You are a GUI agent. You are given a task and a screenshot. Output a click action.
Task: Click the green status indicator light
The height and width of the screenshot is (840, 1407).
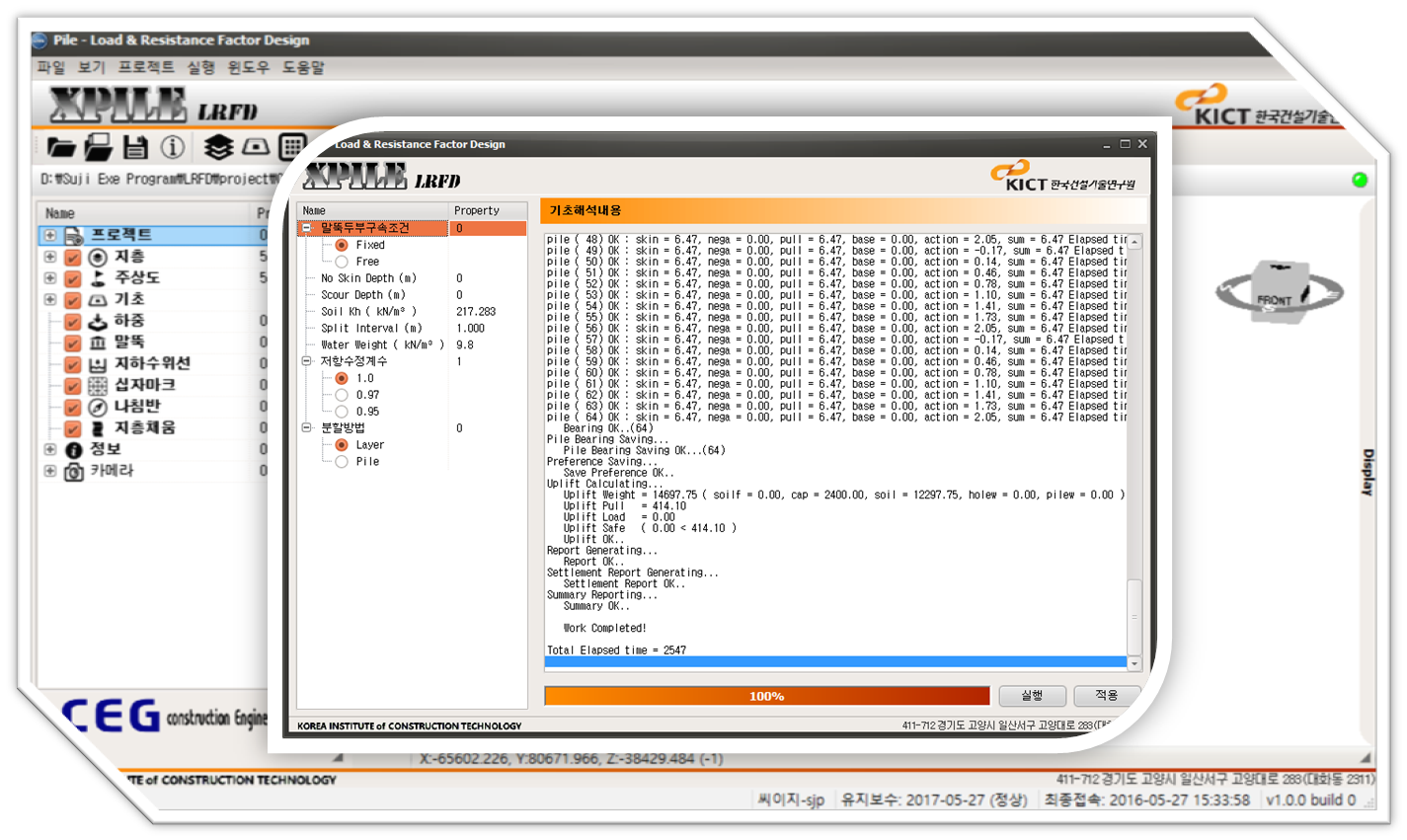pos(1360,180)
